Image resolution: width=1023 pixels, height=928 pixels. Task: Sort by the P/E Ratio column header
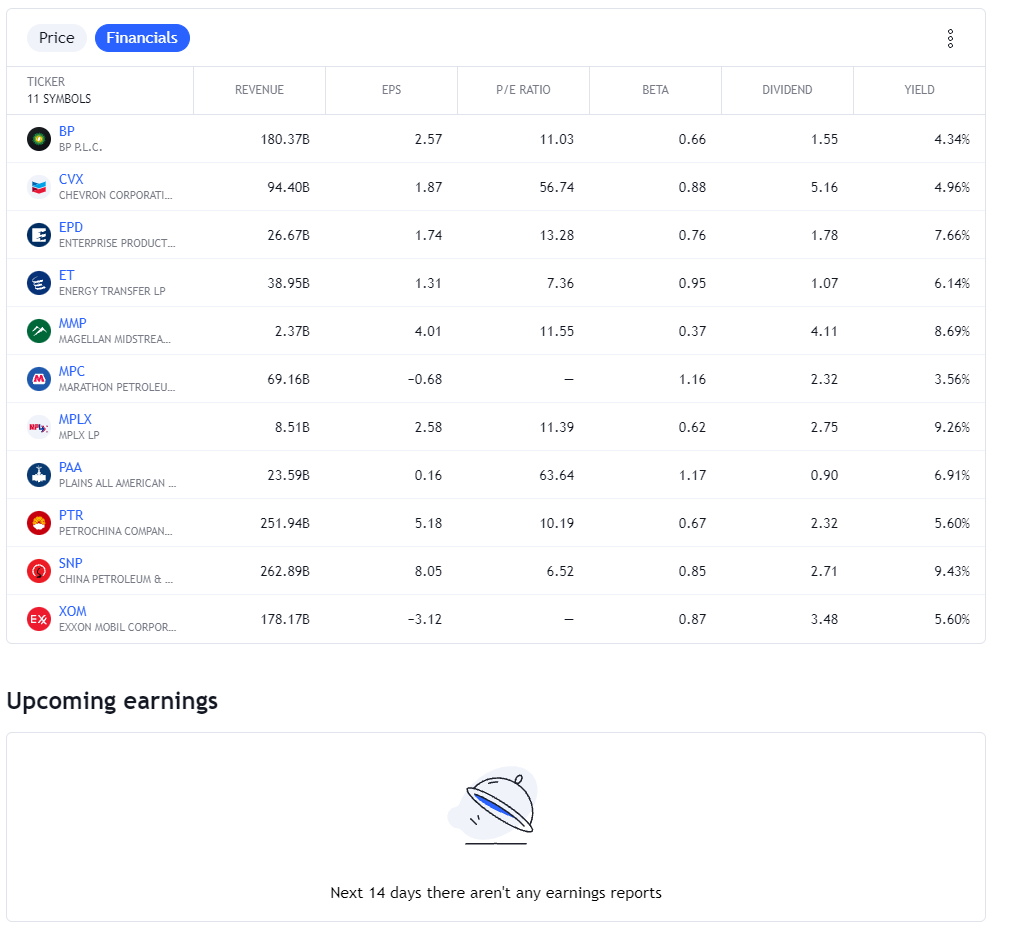click(x=523, y=90)
